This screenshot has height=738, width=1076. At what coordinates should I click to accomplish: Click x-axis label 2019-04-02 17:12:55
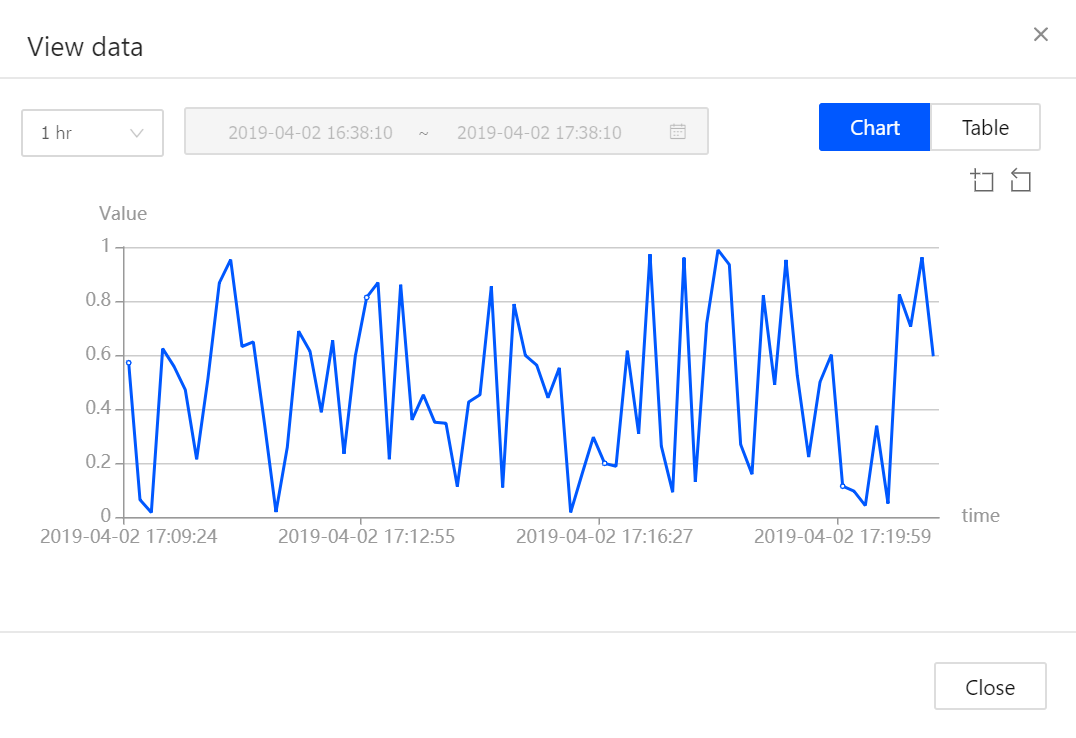coord(366,537)
